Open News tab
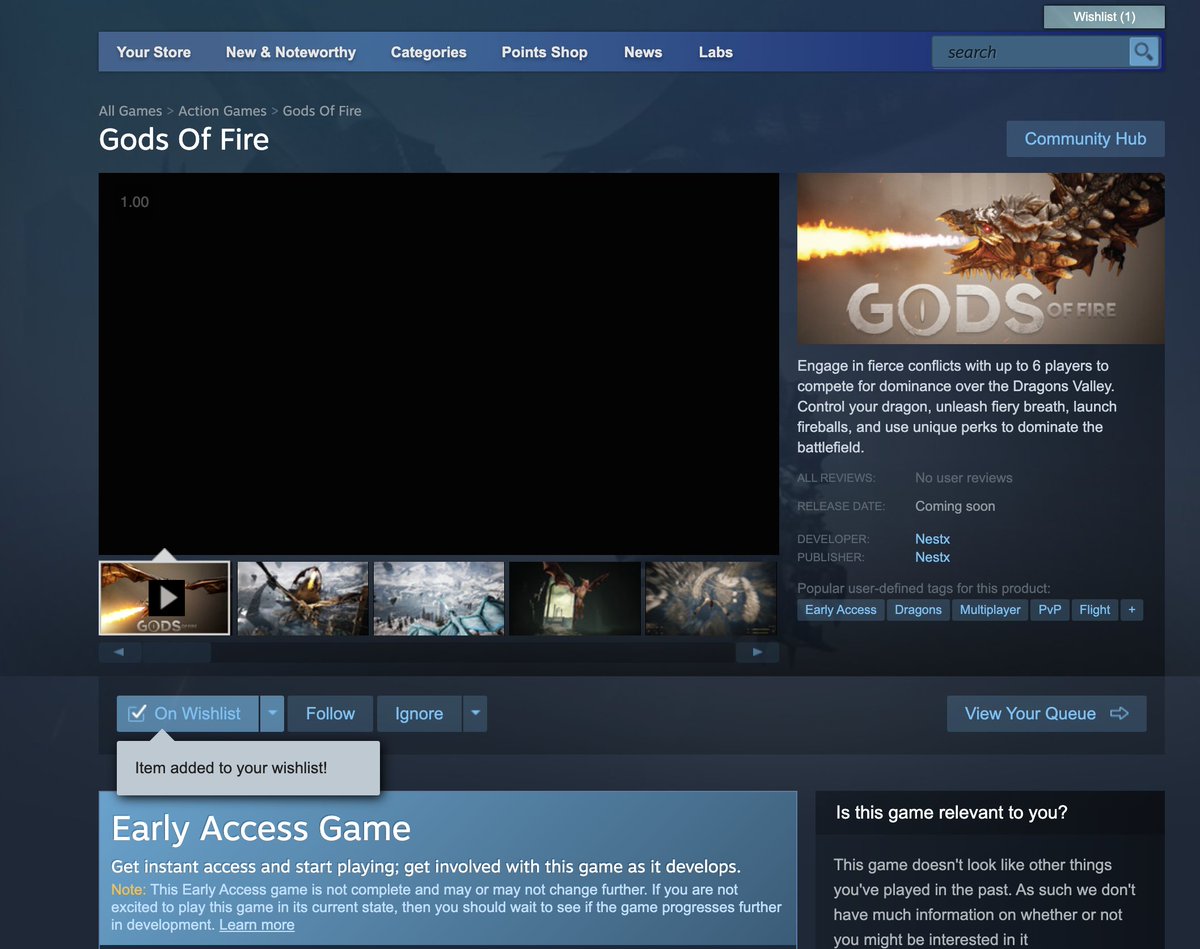The height and width of the screenshot is (949, 1200). 643,52
